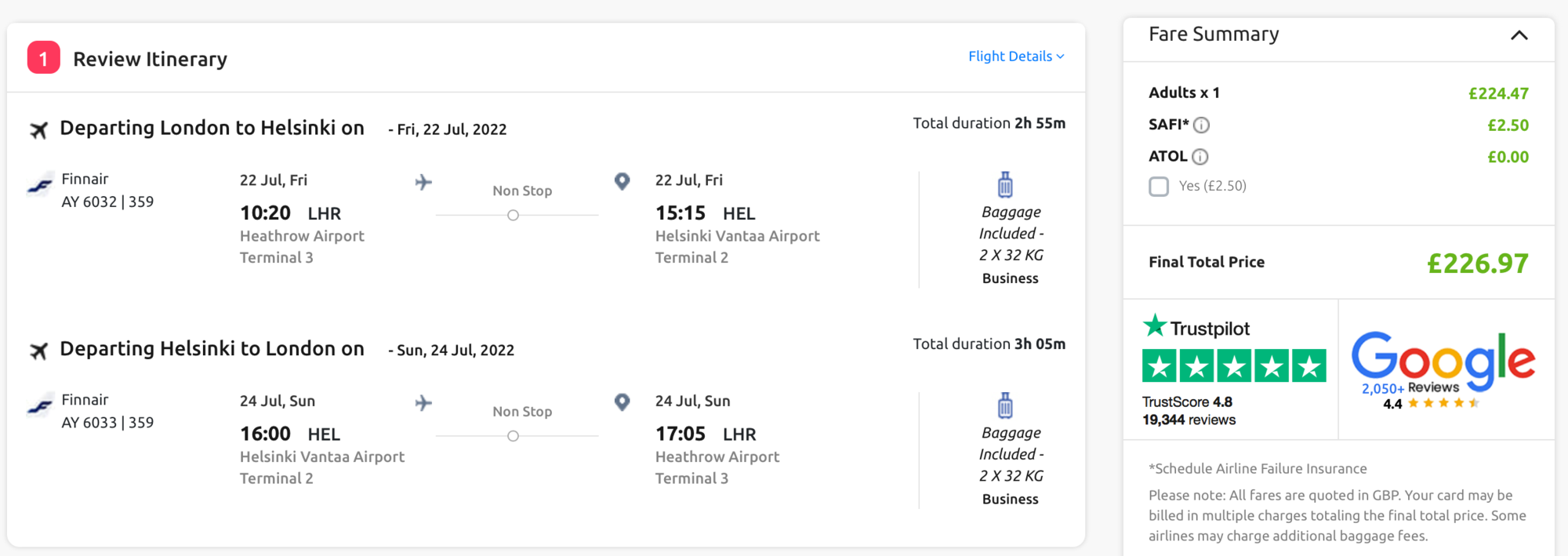Click the Non Stop marker on return flight
Screen dimensions: 1568x556
tap(513, 436)
